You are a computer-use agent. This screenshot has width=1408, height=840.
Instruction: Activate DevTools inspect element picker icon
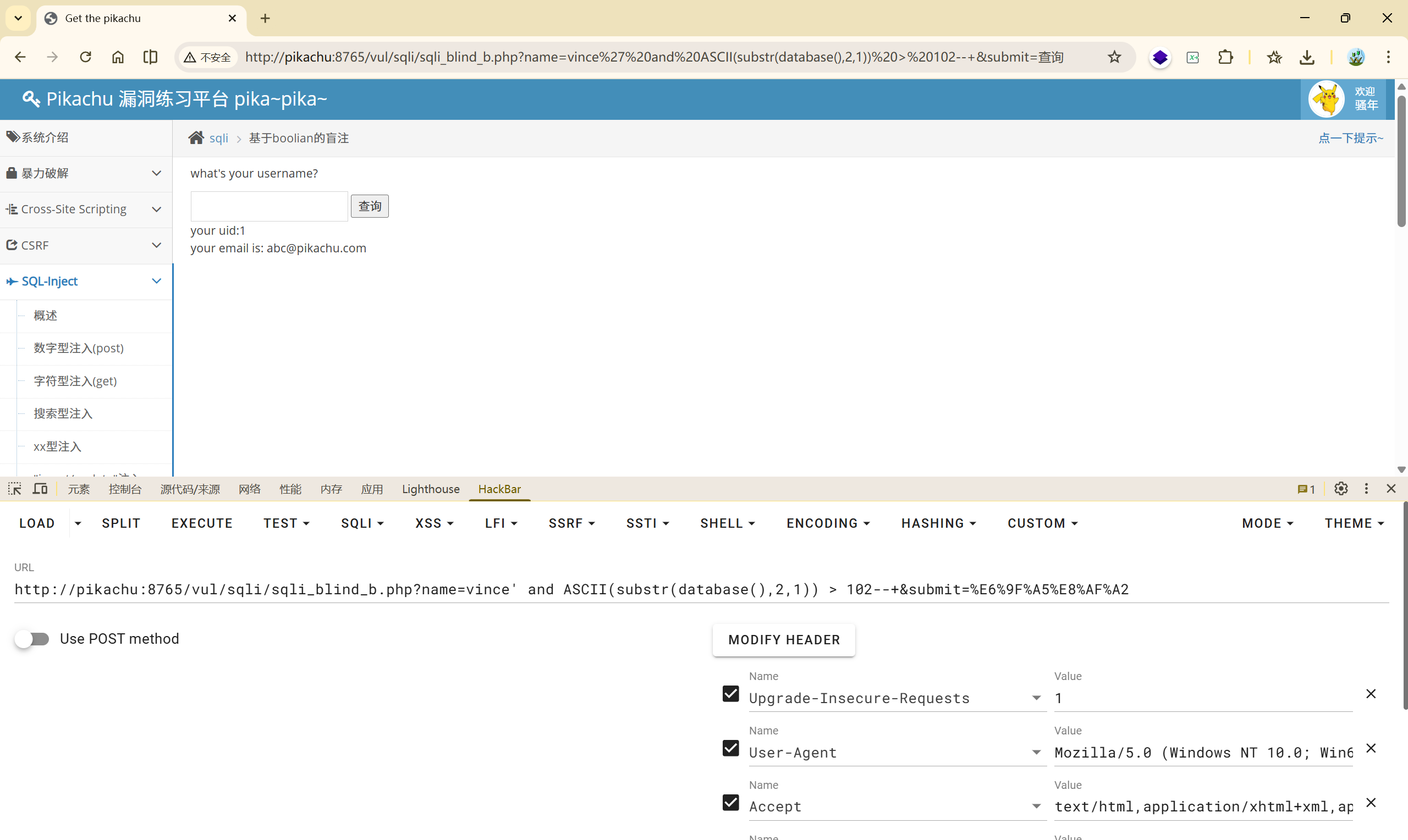coord(15,489)
